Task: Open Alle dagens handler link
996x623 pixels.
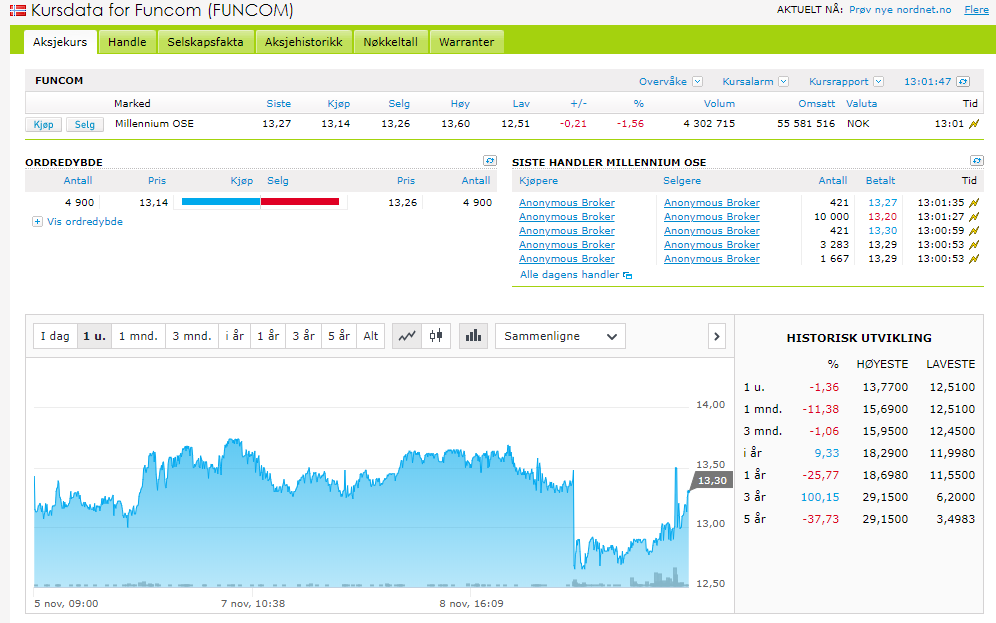Action: pos(569,274)
